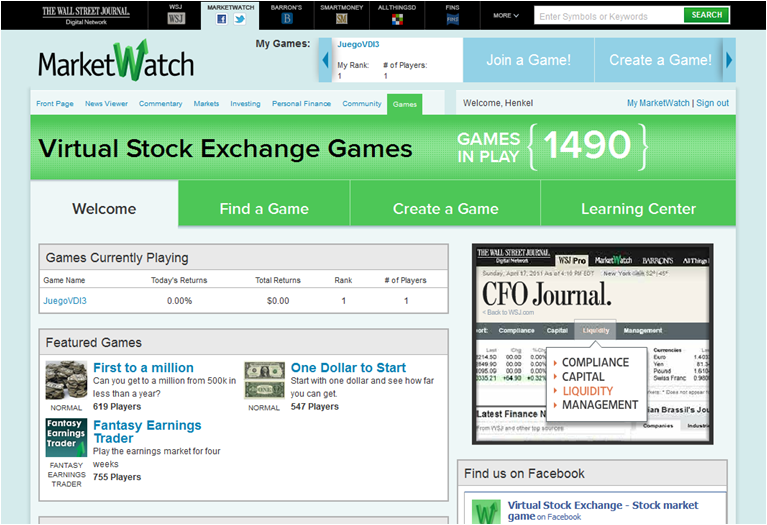
Task: Click the Find us on Facebook heading
Action: point(524,474)
